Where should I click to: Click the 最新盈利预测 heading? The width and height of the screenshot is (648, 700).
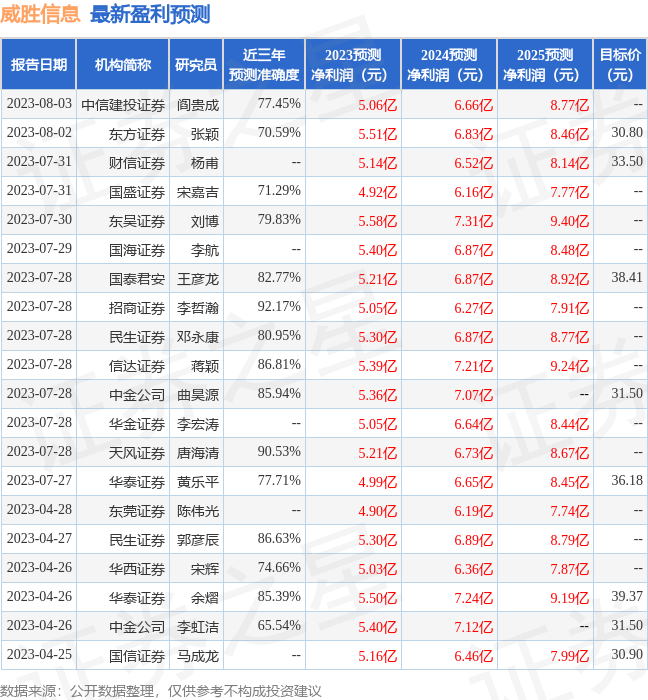click(x=150, y=14)
